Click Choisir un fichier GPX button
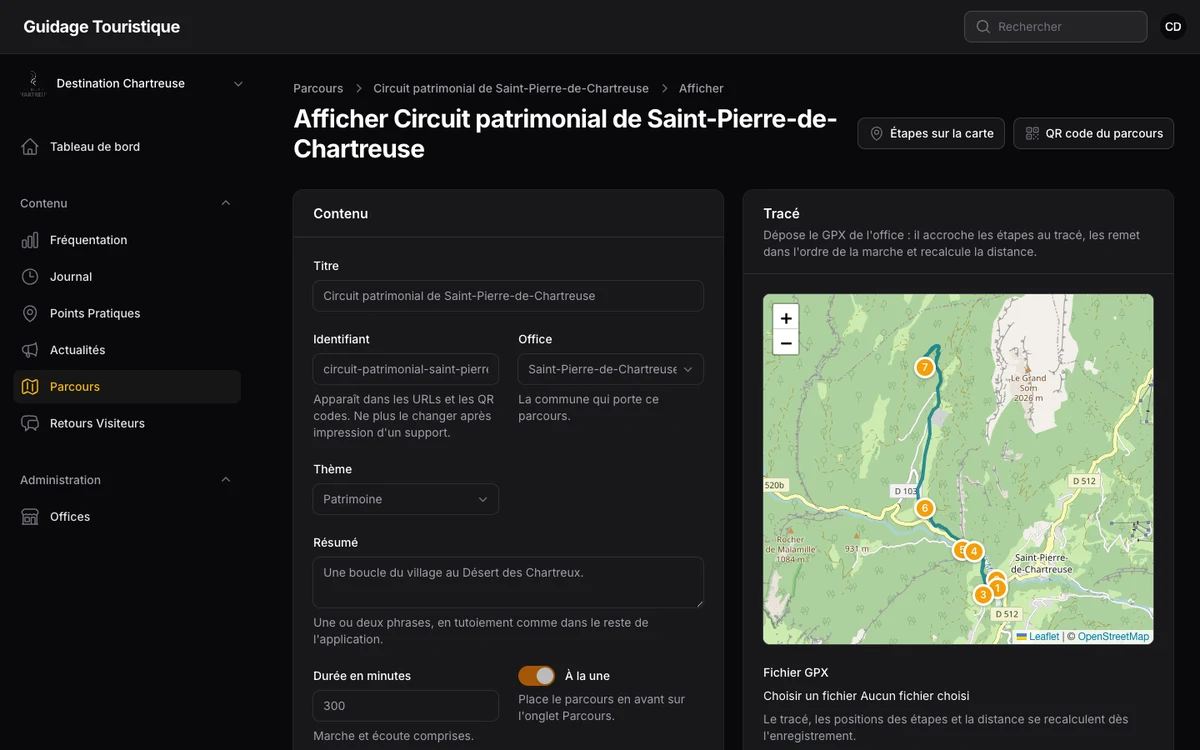Screen dimensions: 1200x750 tap(811, 696)
